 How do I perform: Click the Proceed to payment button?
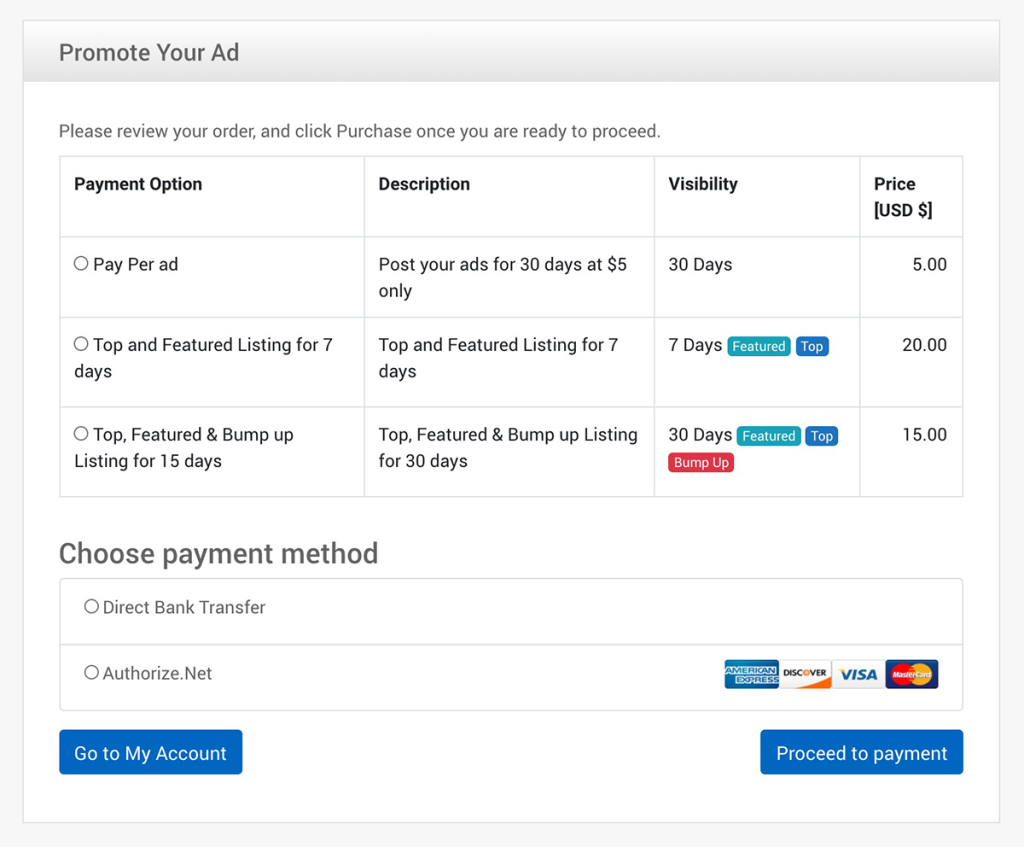(x=861, y=752)
